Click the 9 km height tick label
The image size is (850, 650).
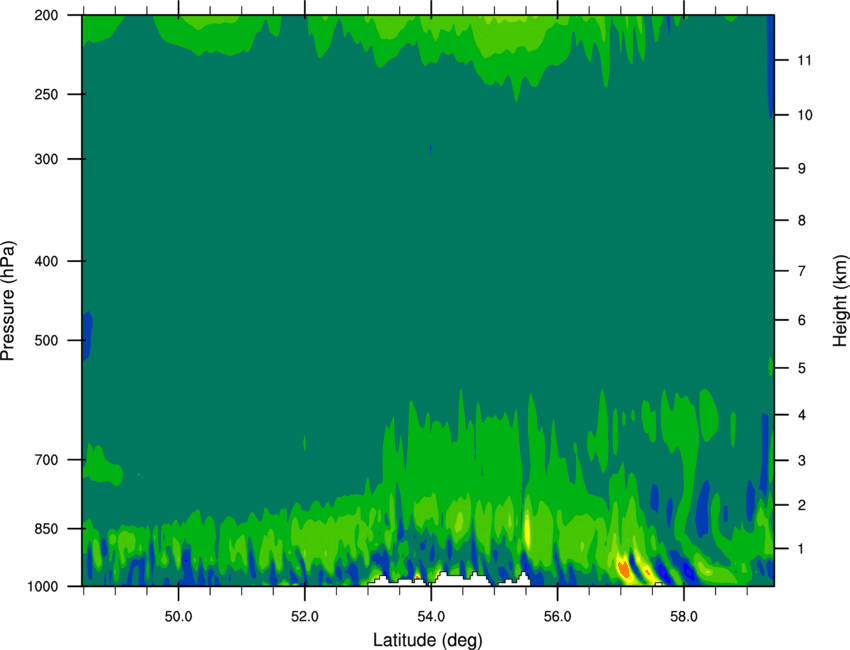coord(802,169)
